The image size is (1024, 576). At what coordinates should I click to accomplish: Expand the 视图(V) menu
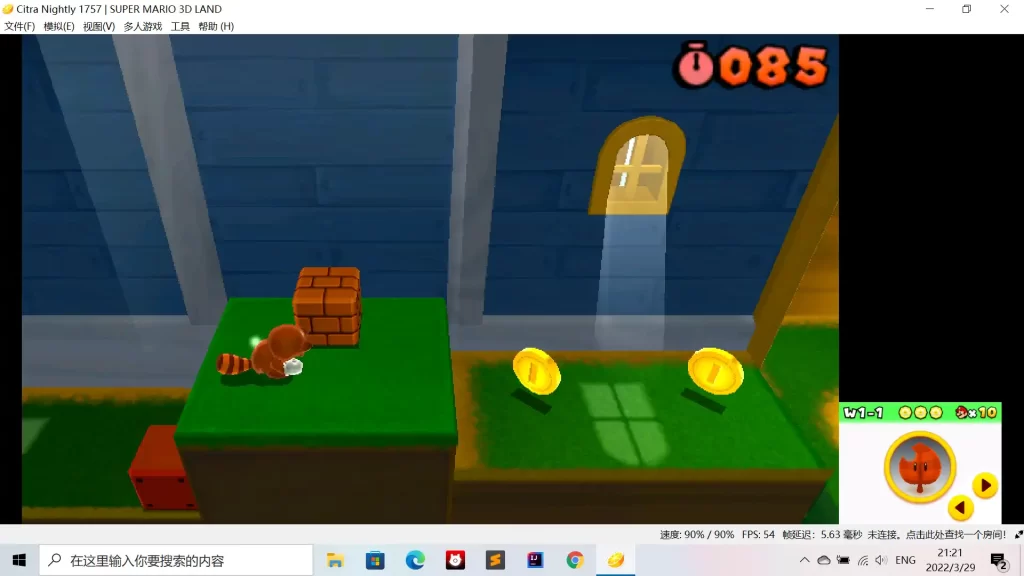click(99, 27)
